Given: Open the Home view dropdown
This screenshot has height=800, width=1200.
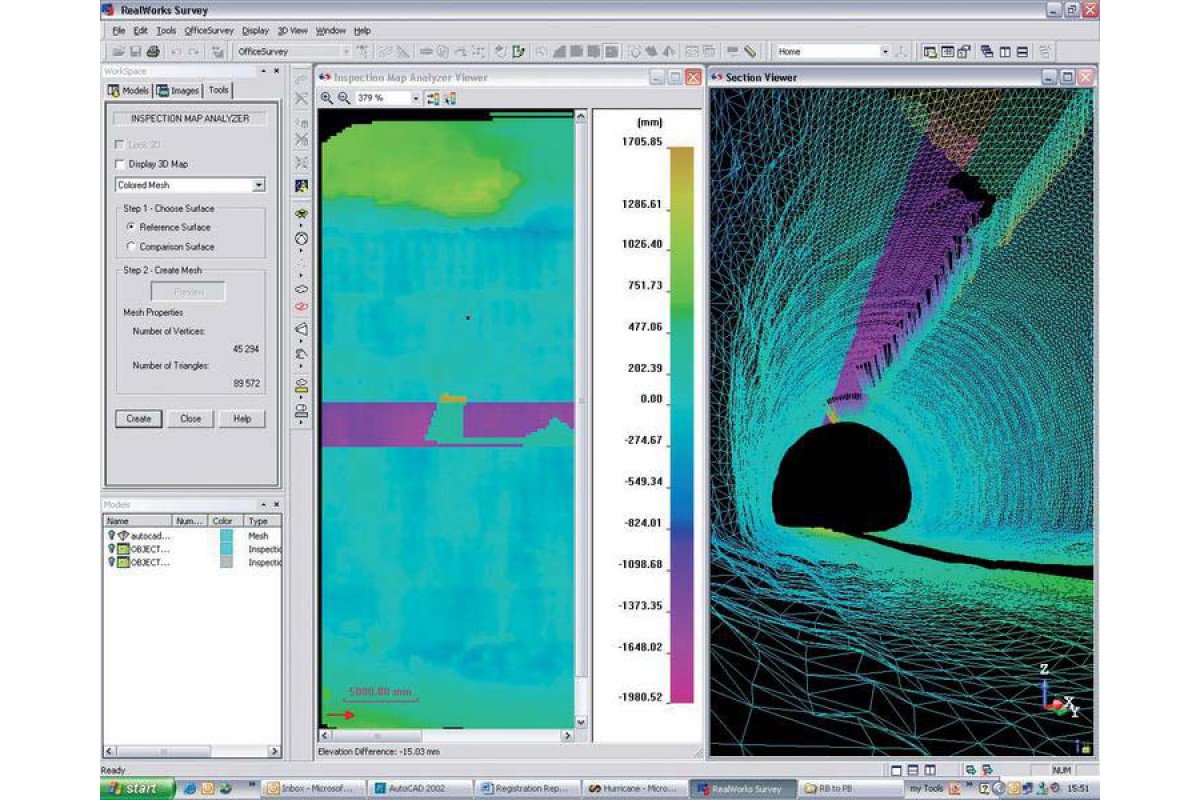Looking at the screenshot, I should (885, 51).
